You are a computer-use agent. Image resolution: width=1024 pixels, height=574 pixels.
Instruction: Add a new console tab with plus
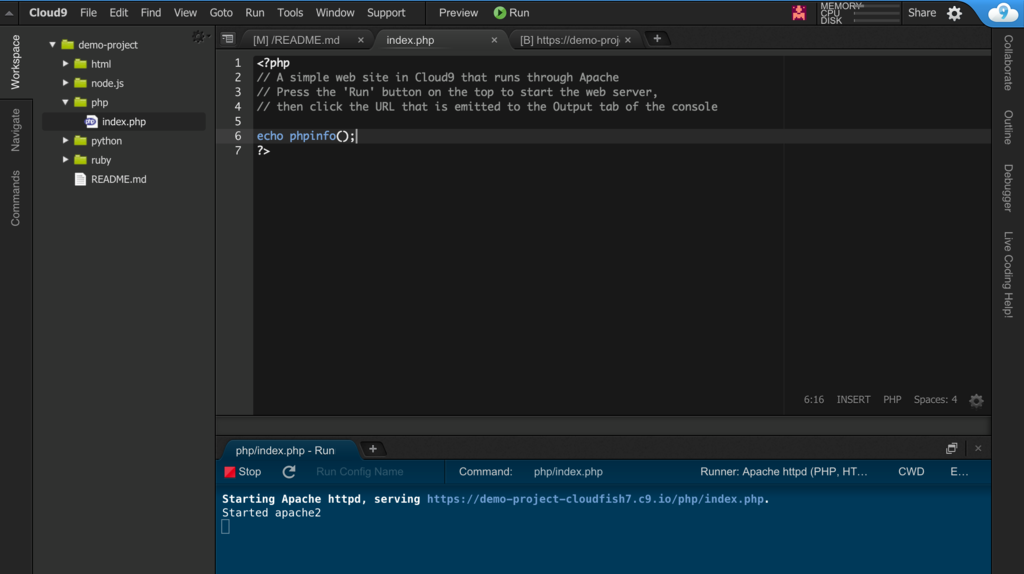click(x=373, y=449)
